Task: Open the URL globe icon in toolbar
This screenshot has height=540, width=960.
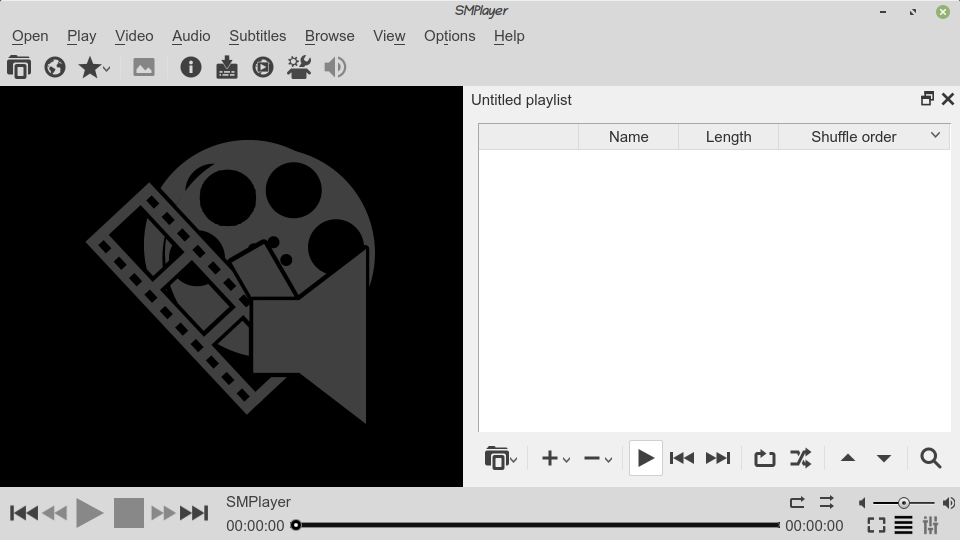Action: point(55,67)
